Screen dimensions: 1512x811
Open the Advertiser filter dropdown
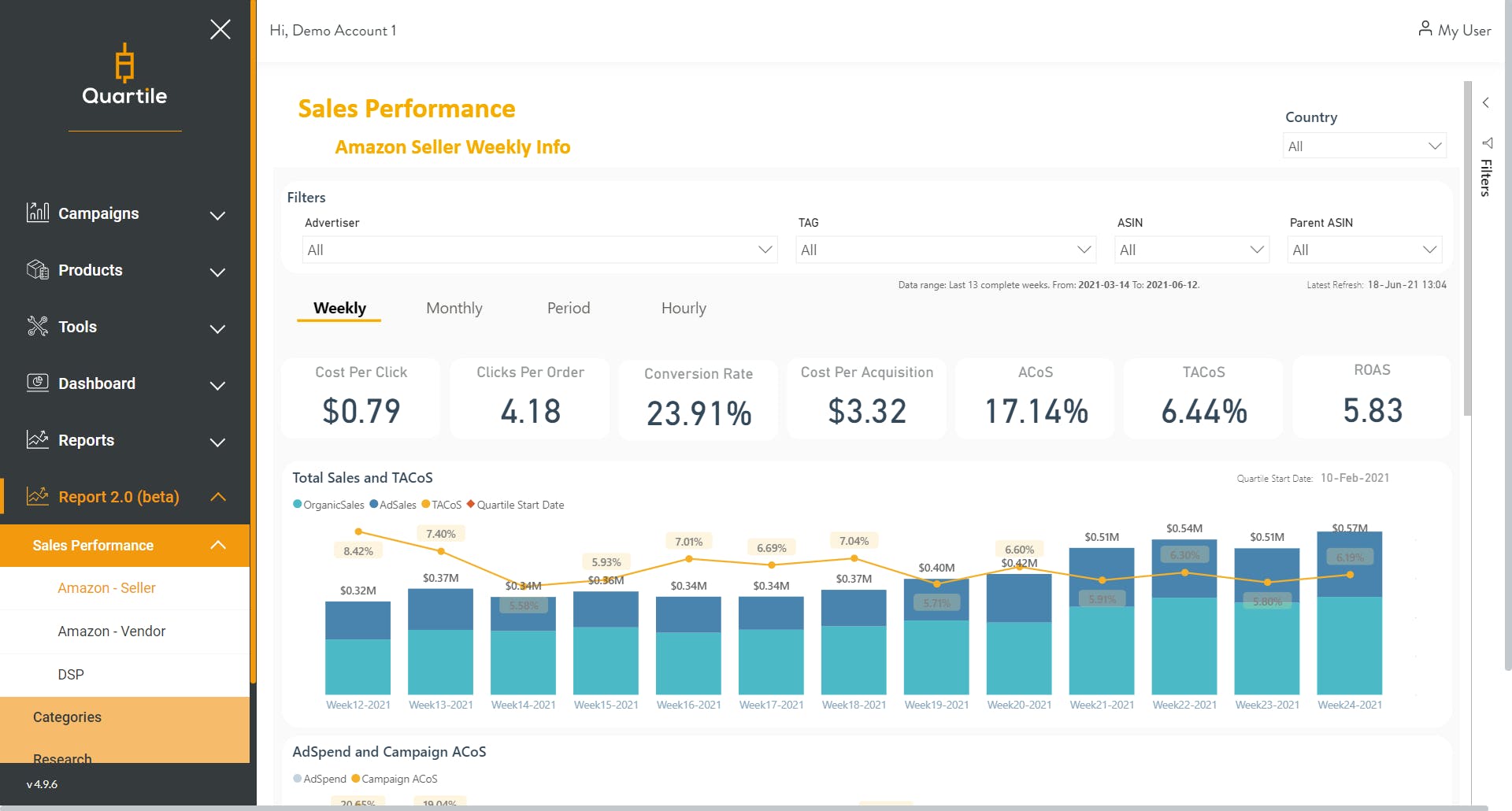click(539, 250)
